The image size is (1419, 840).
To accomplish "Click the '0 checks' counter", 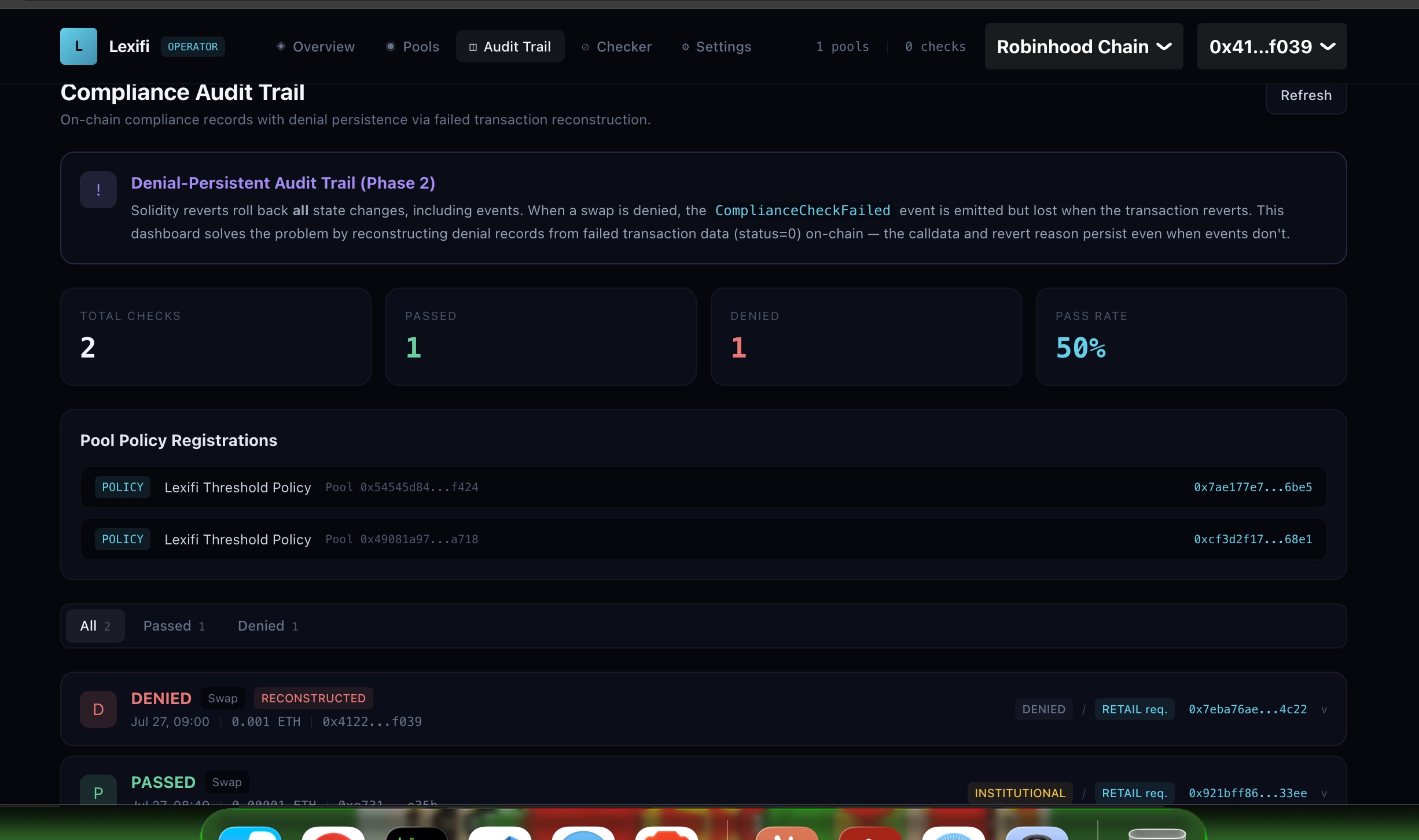I will tap(935, 46).
